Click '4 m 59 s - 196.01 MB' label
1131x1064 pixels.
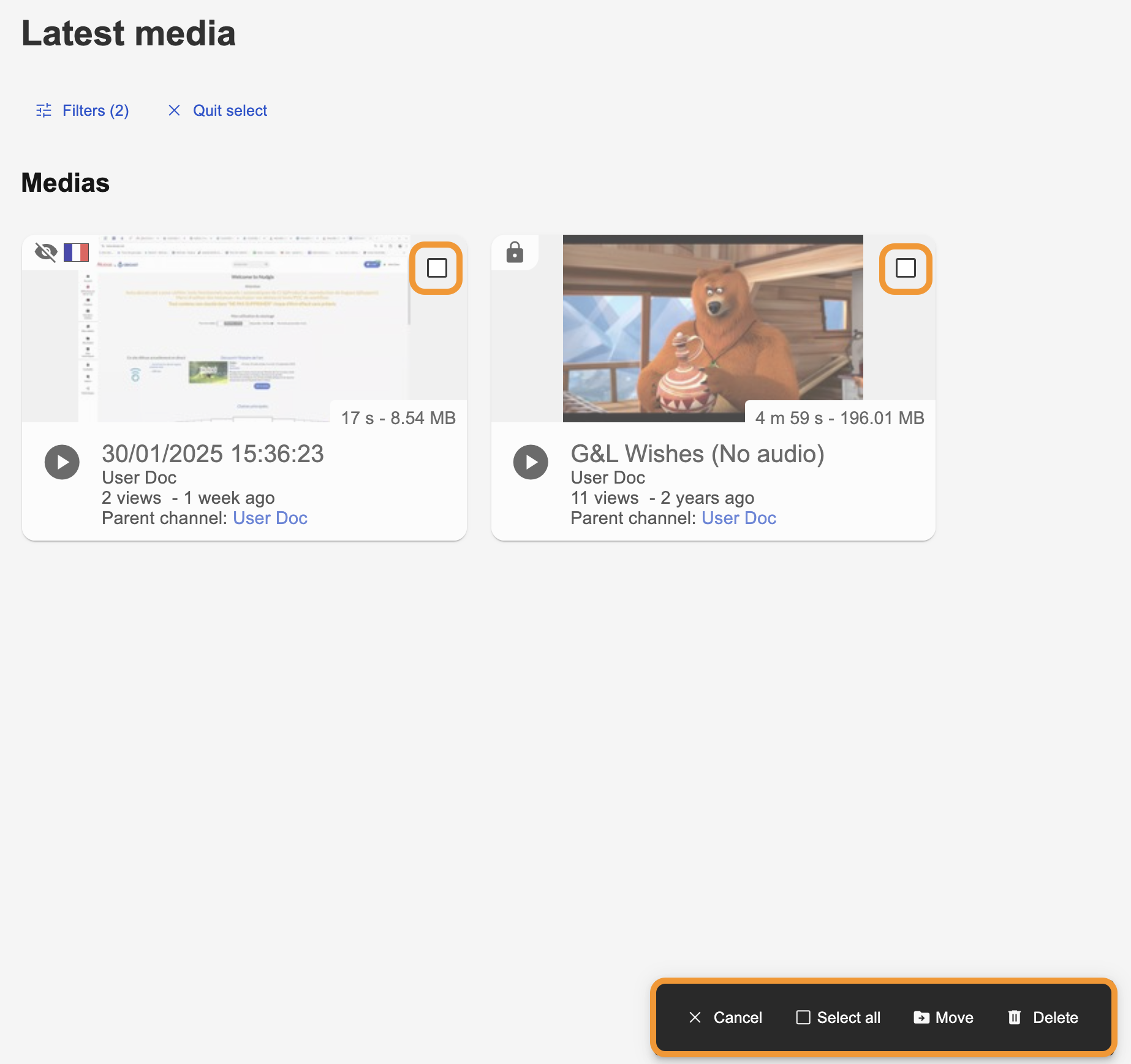[839, 418]
